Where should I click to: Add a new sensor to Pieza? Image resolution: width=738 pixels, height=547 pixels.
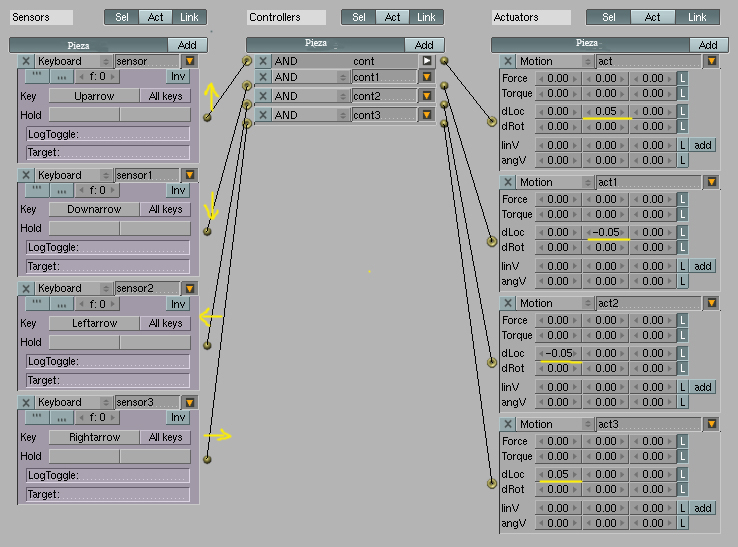coord(187,45)
